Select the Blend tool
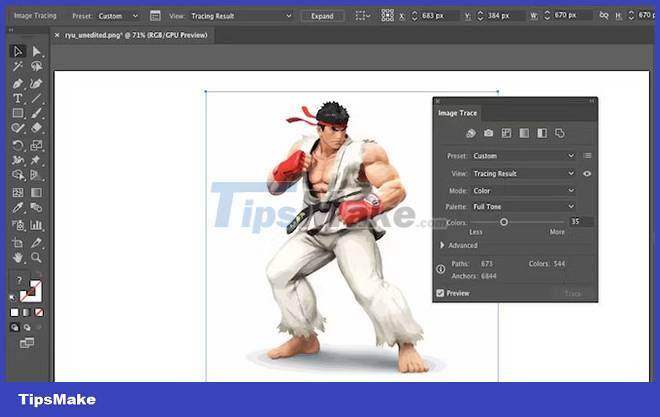Image resolution: width=660 pixels, height=417 pixels. (37, 207)
